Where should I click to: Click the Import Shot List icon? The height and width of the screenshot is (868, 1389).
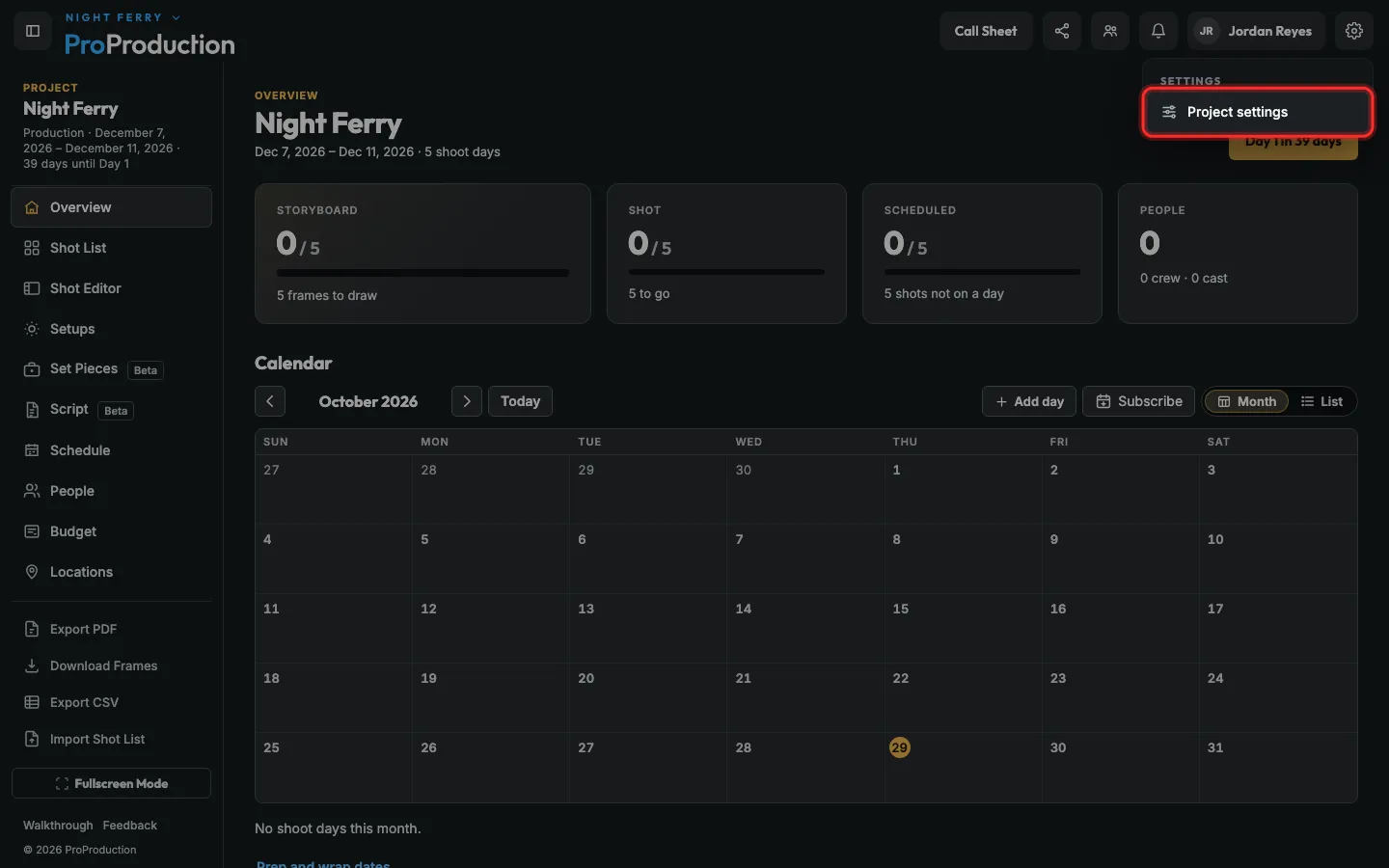(32, 739)
